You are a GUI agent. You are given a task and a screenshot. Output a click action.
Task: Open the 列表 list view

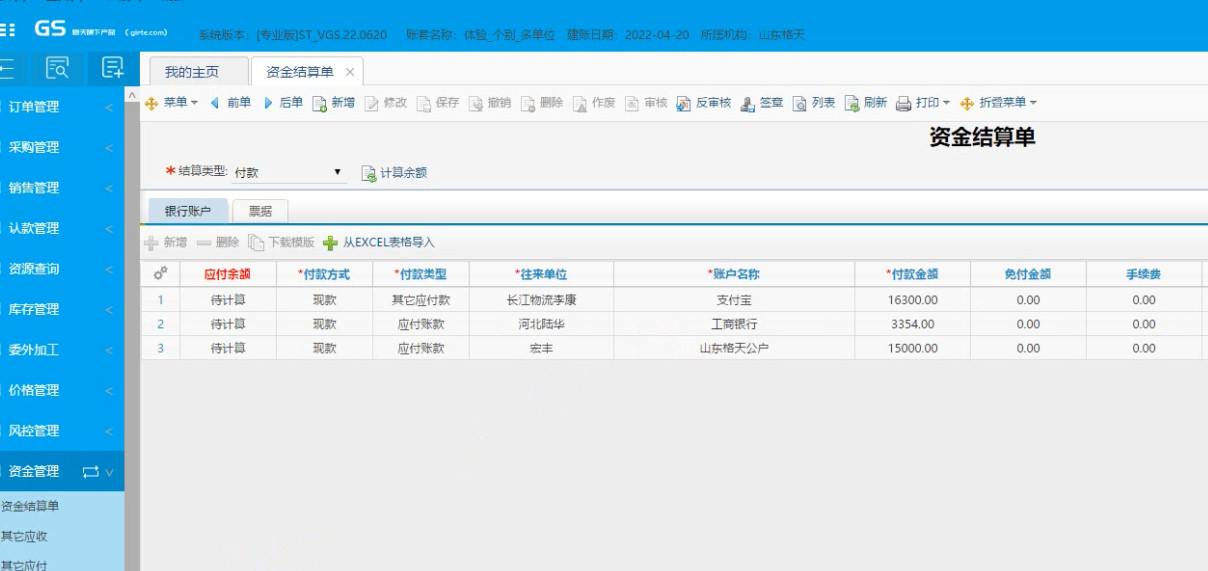click(x=814, y=102)
